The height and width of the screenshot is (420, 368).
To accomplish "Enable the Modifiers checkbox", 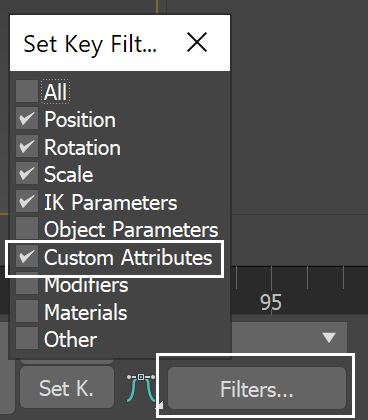I will pos(27,285).
